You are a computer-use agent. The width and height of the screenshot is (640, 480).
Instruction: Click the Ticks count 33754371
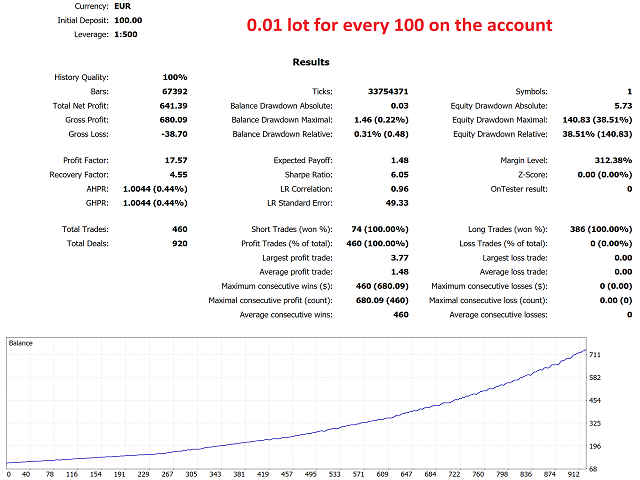tap(388, 91)
